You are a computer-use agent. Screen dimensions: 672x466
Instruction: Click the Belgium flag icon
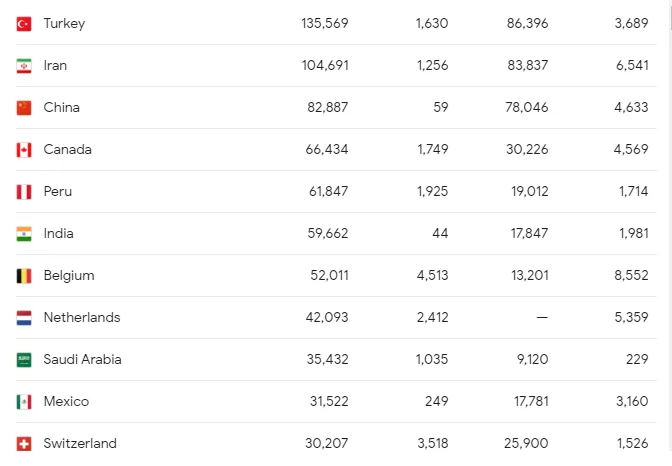click(24, 276)
